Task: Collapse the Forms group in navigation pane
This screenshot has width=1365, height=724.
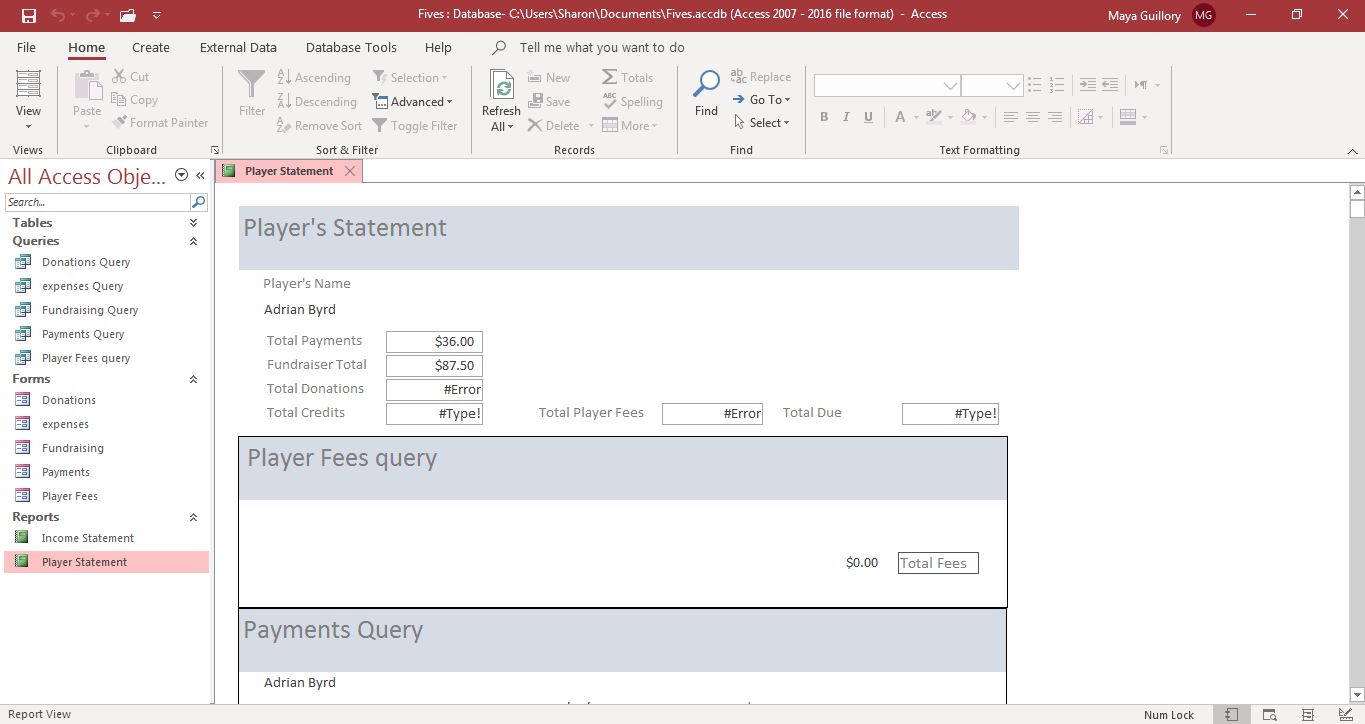Action: coord(193,379)
